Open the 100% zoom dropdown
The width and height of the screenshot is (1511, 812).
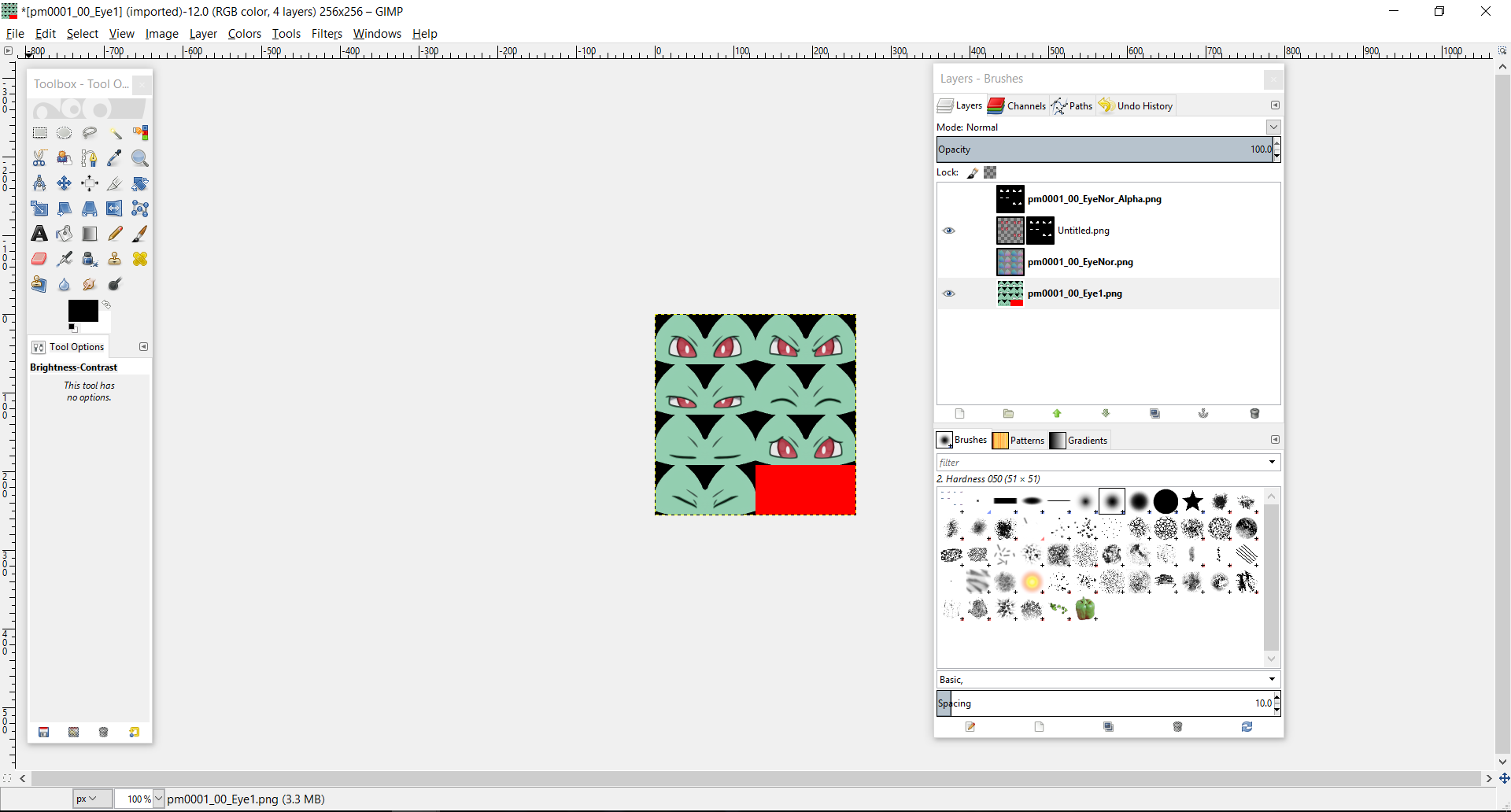(158, 799)
